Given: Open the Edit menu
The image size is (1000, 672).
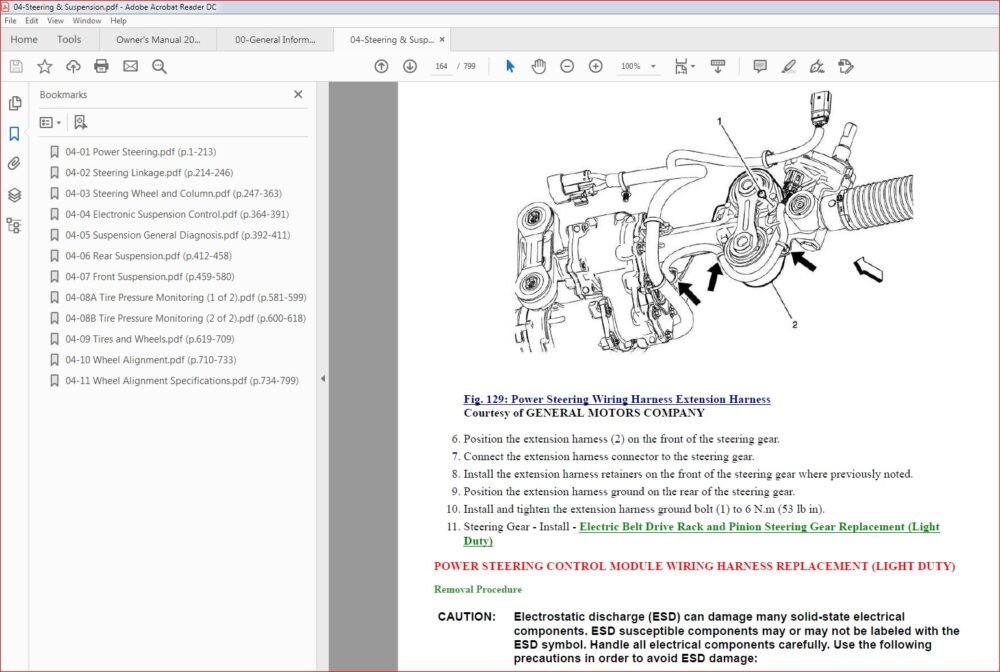Looking at the screenshot, I should (x=32, y=20).
